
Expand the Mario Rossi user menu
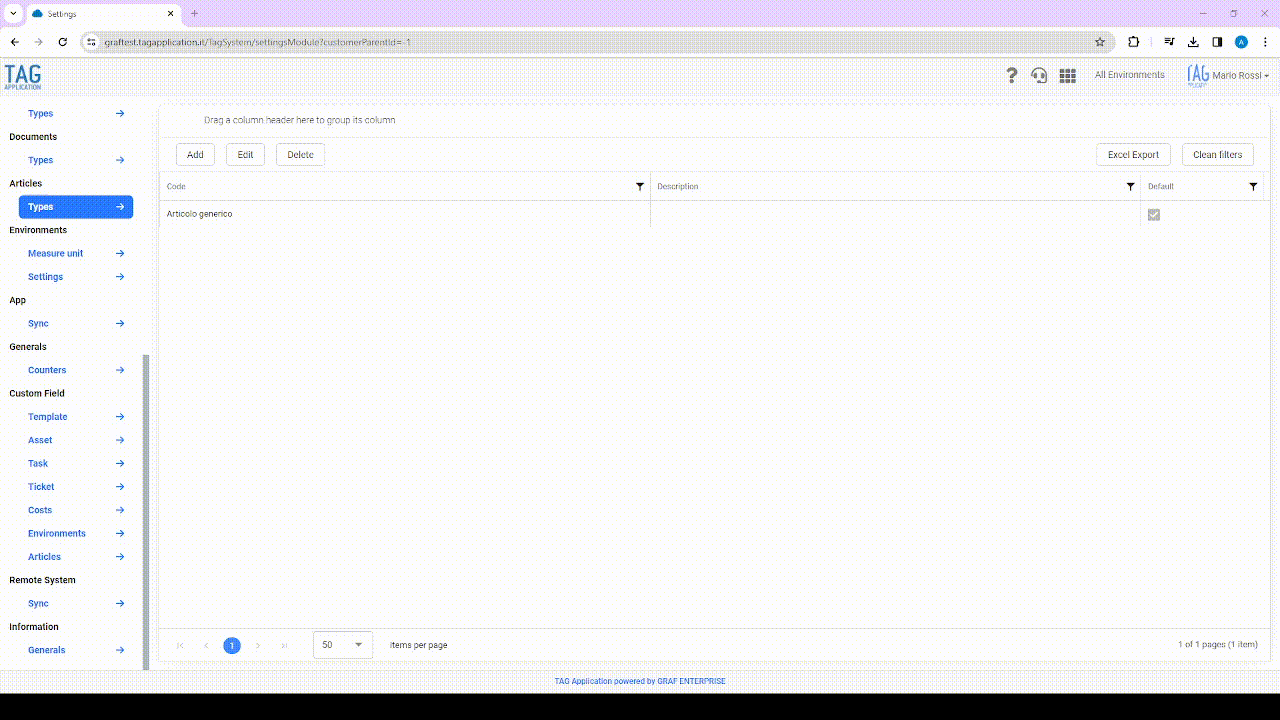(1228, 76)
